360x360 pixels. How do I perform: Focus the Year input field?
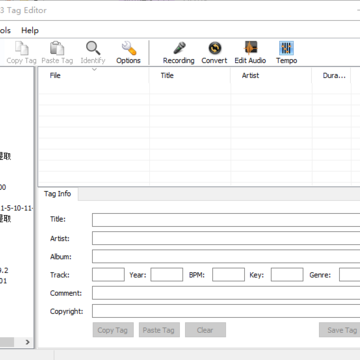point(167,275)
